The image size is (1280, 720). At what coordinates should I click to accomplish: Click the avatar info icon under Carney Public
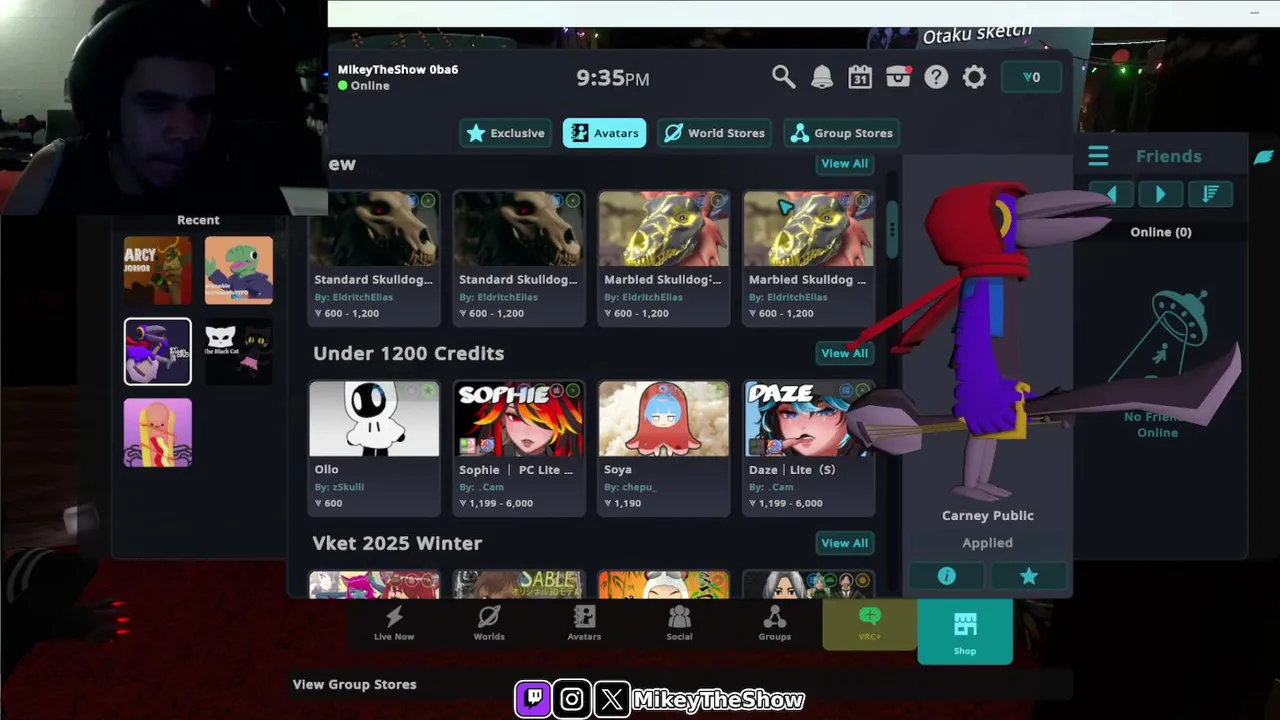pyautogui.click(x=947, y=576)
